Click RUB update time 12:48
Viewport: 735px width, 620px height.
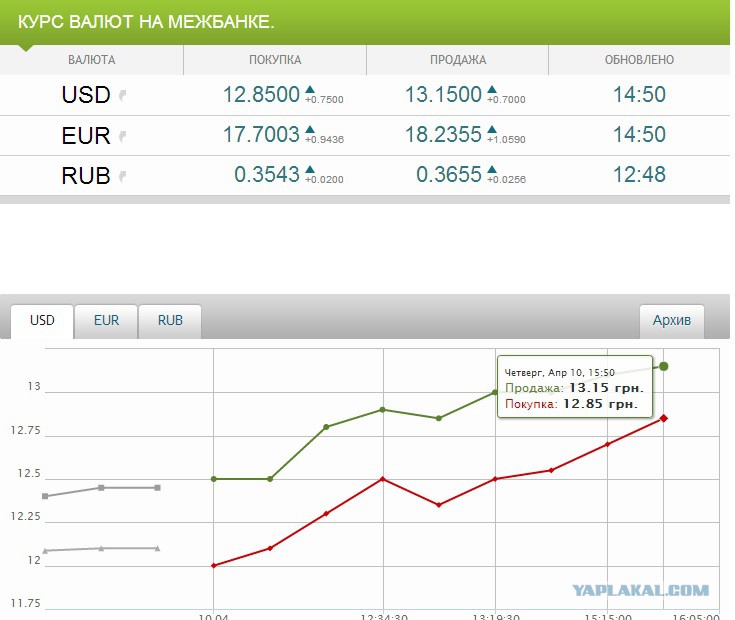[639, 175]
